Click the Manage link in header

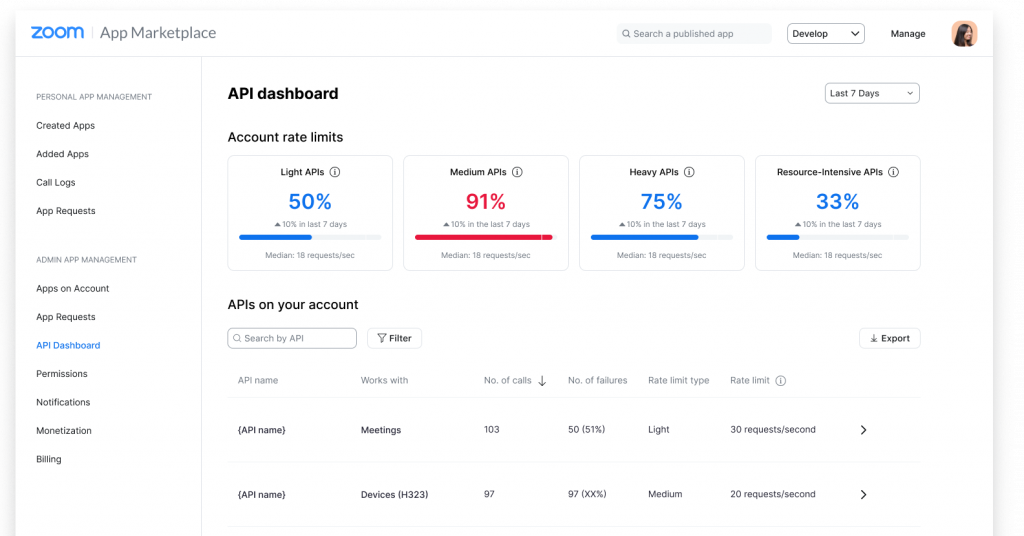coord(908,34)
